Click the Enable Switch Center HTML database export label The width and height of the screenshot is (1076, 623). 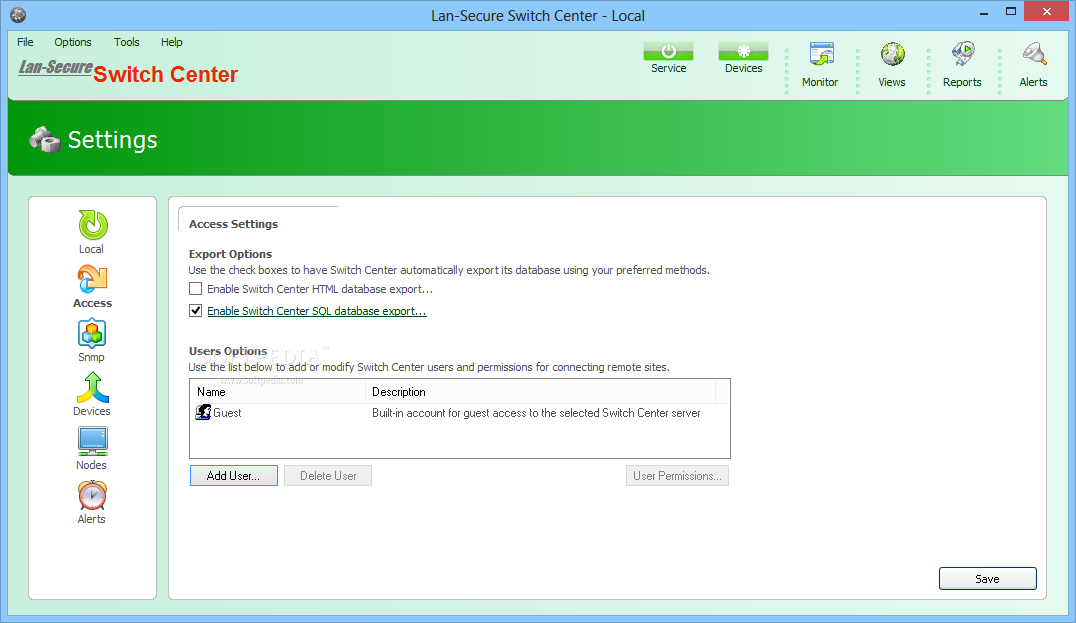[320, 289]
